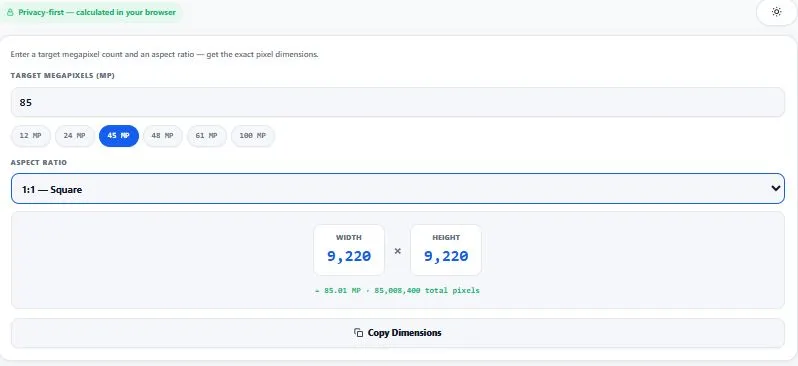Select the 61 MP preset
Image resolution: width=798 pixels, height=366 pixels.
pos(207,136)
